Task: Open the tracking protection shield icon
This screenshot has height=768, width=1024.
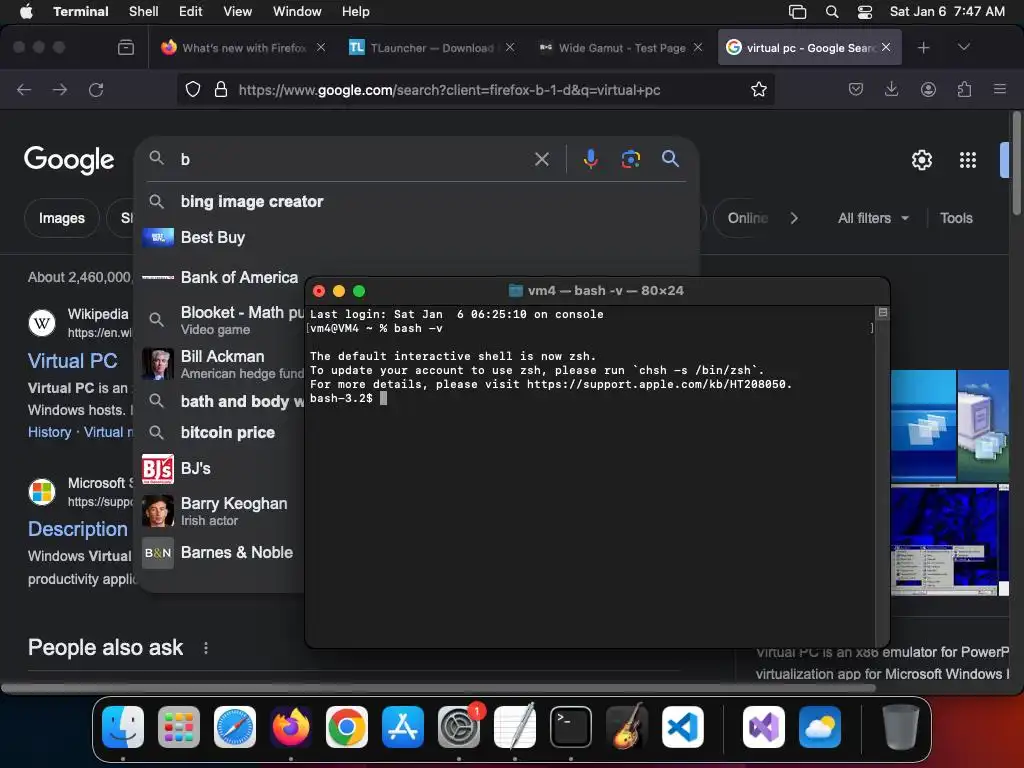Action: [x=193, y=89]
